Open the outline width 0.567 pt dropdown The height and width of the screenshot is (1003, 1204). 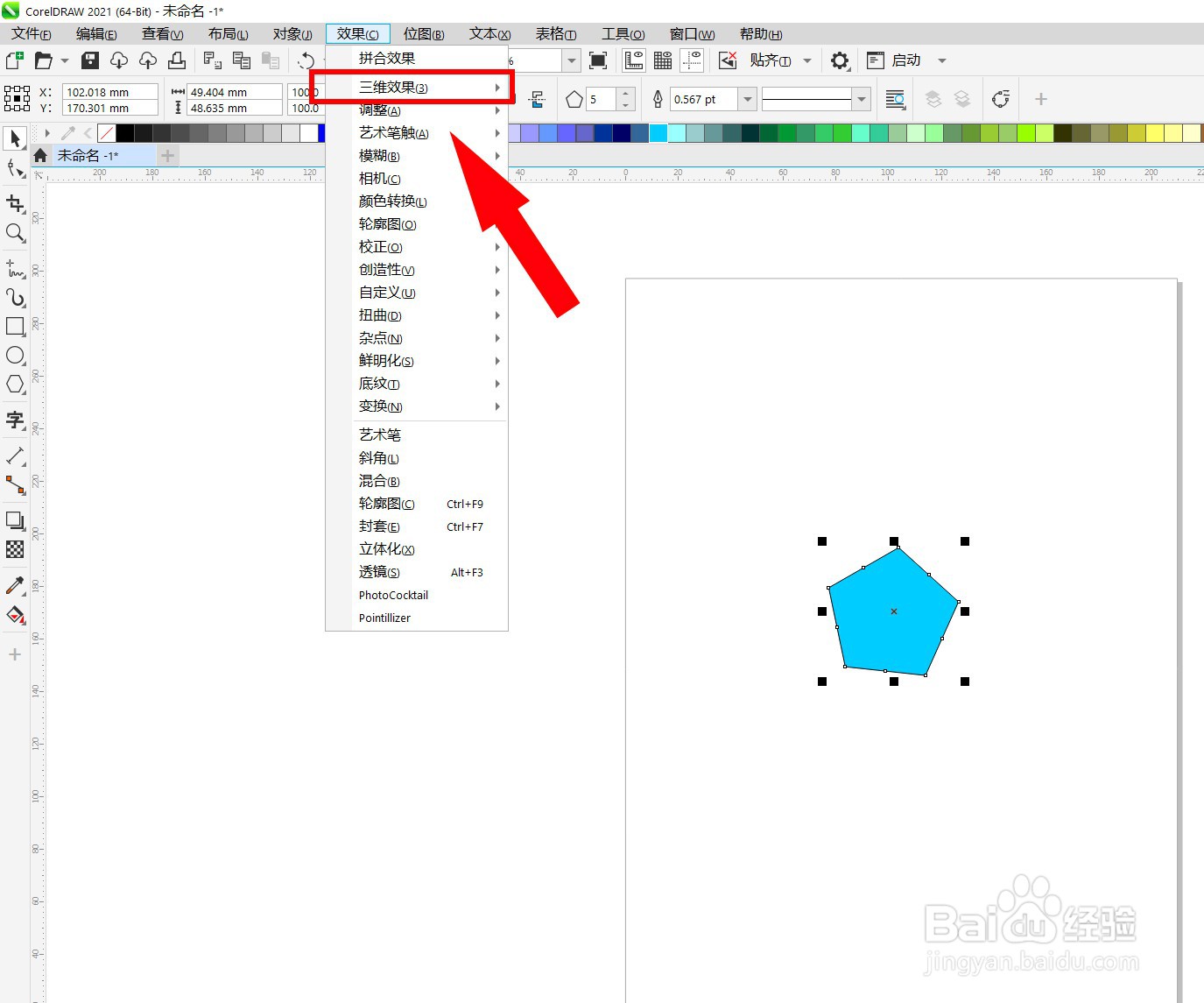tap(748, 99)
